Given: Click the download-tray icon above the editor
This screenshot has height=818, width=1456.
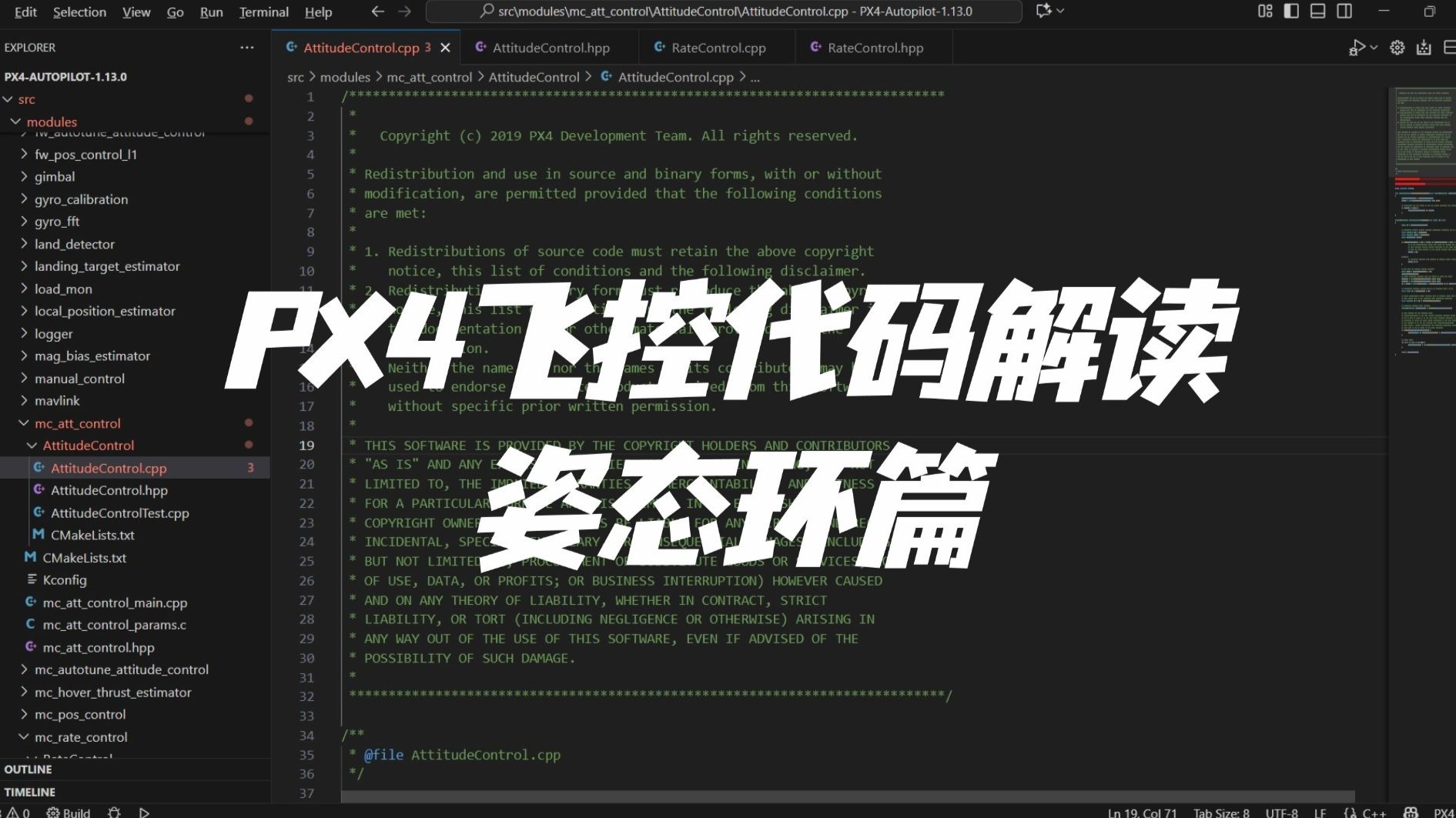Looking at the screenshot, I should pos(1424,48).
